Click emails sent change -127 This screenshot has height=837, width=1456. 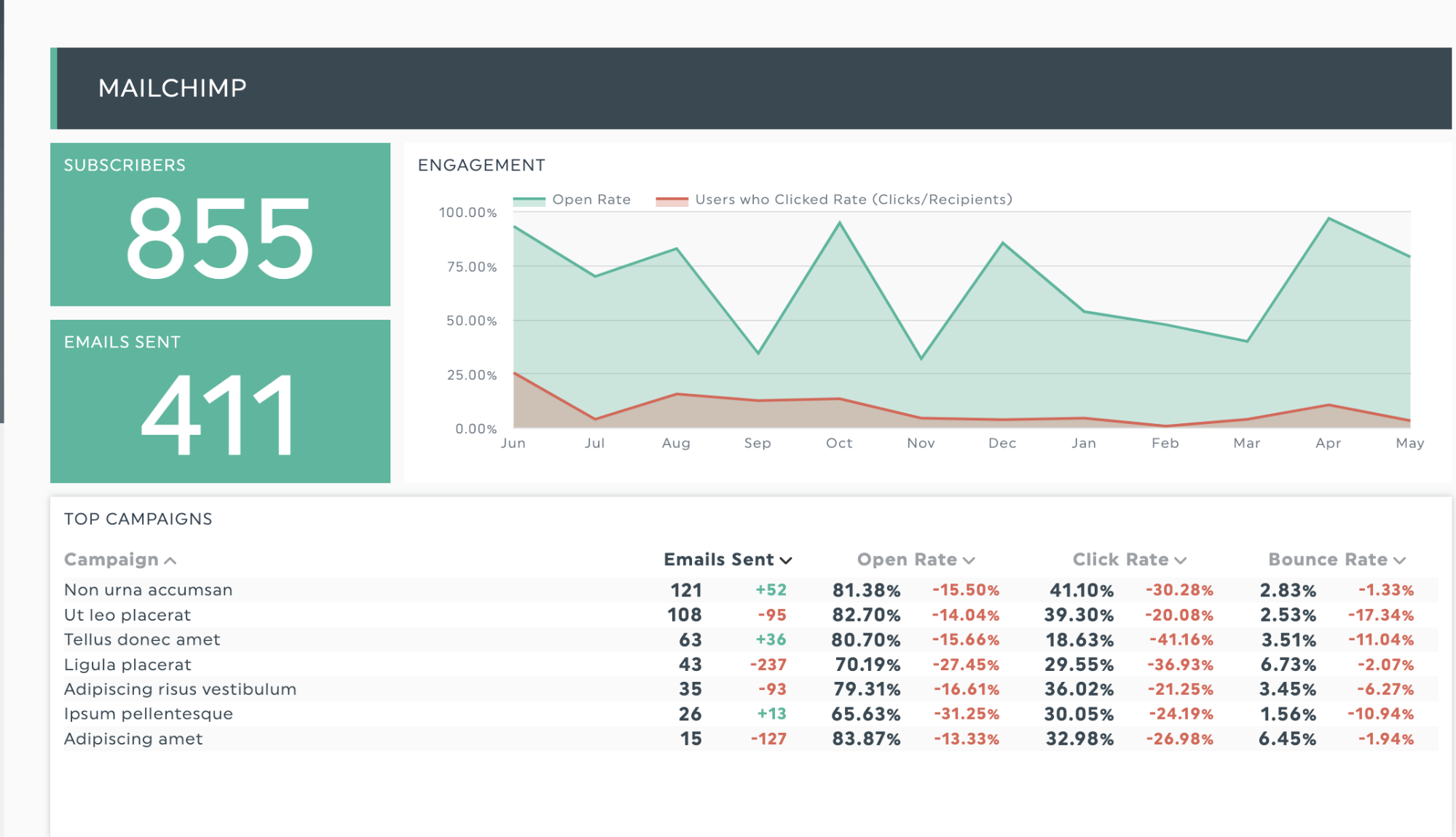coord(769,739)
